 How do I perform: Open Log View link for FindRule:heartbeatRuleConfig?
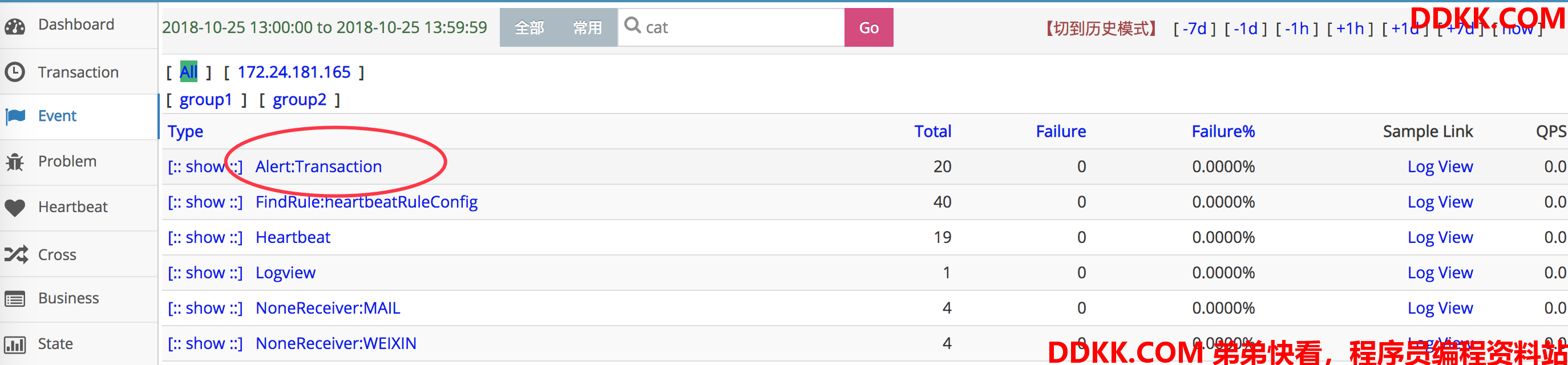[1439, 202]
